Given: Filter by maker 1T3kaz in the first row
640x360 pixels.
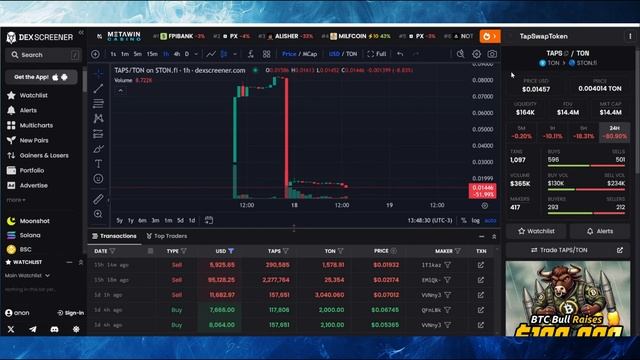Looking at the screenshot, I should tap(448, 265).
